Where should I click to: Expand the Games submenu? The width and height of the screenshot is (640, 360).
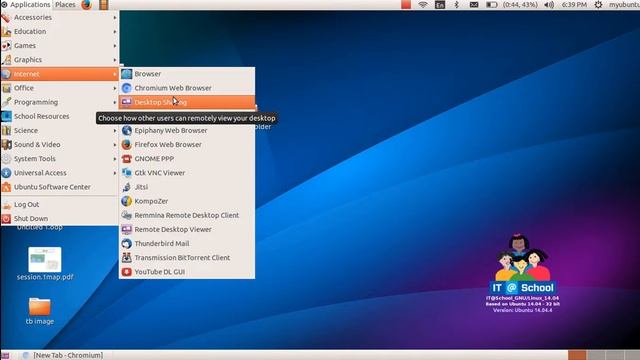[x=60, y=46]
